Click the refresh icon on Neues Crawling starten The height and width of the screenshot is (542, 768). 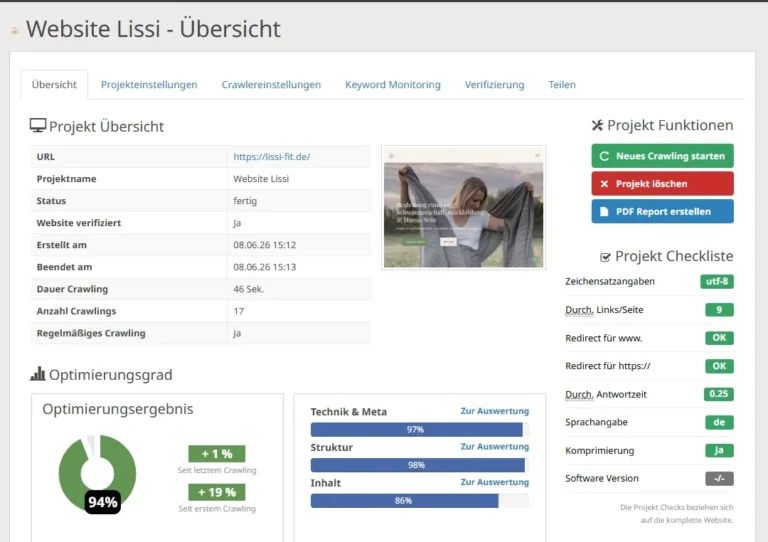pyautogui.click(x=604, y=156)
